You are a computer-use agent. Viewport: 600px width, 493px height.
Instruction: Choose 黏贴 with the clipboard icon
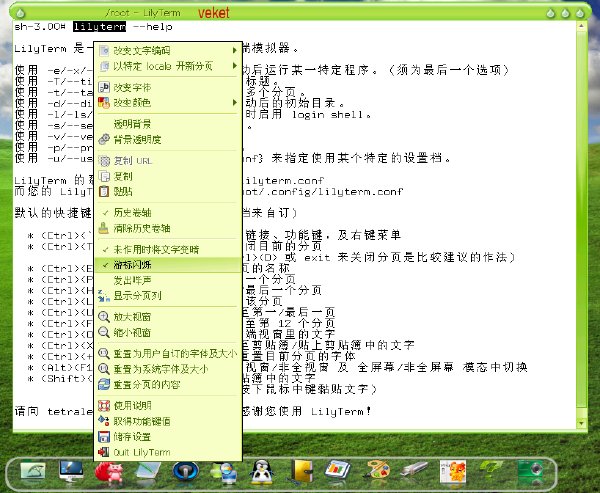pyautogui.click(x=168, y=191)
